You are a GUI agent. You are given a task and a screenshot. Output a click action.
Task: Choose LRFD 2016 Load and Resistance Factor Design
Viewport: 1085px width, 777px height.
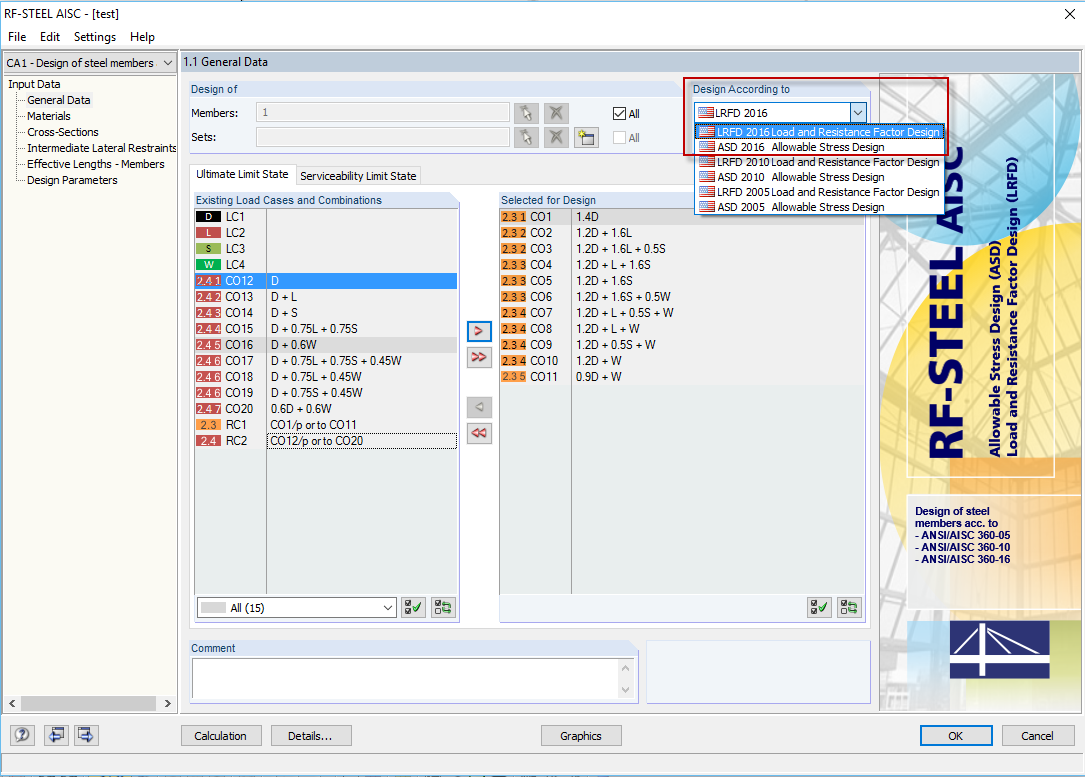[x=819, y=131]
